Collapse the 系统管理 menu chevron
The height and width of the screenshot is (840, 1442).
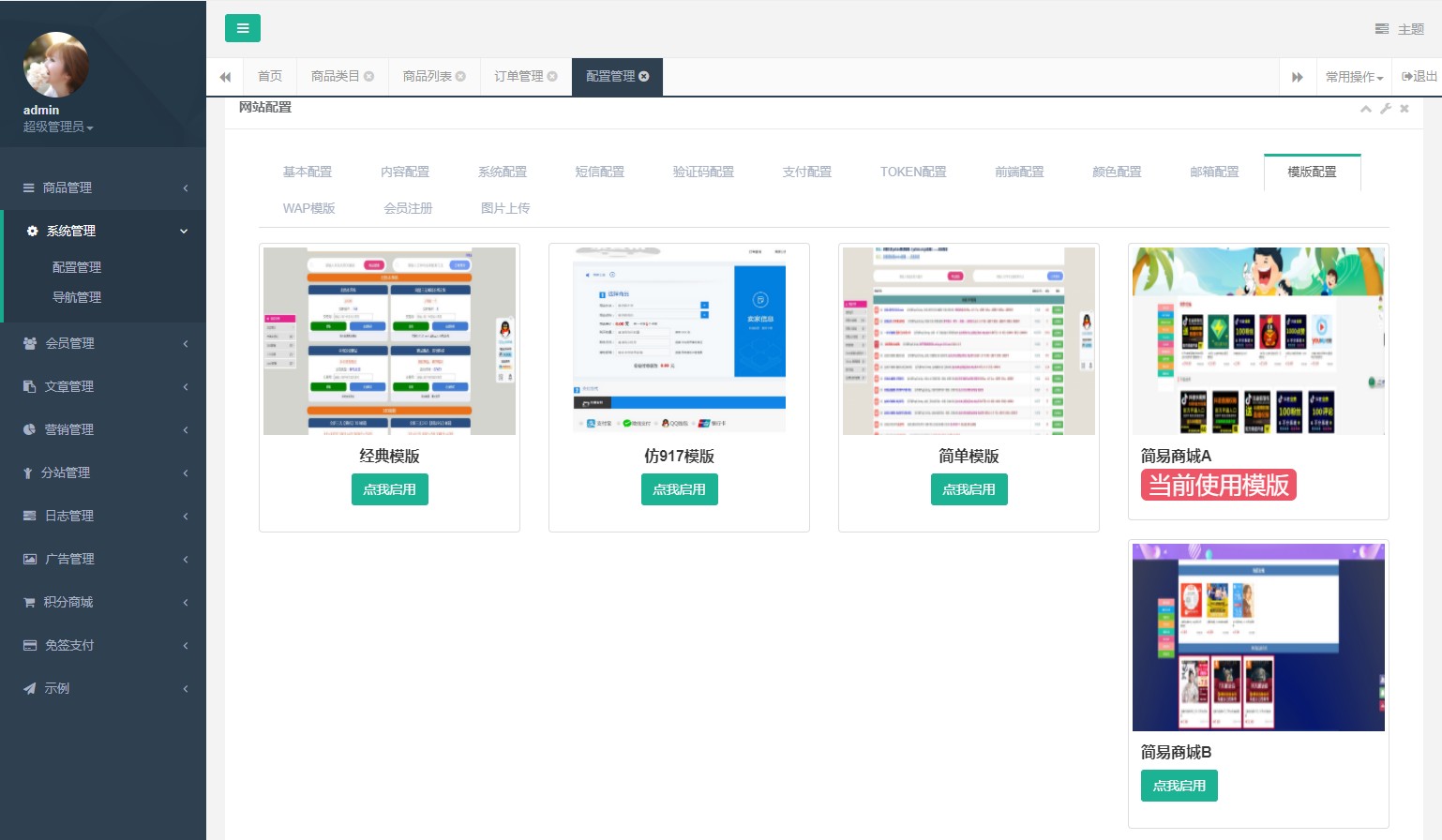pos(184,231)
